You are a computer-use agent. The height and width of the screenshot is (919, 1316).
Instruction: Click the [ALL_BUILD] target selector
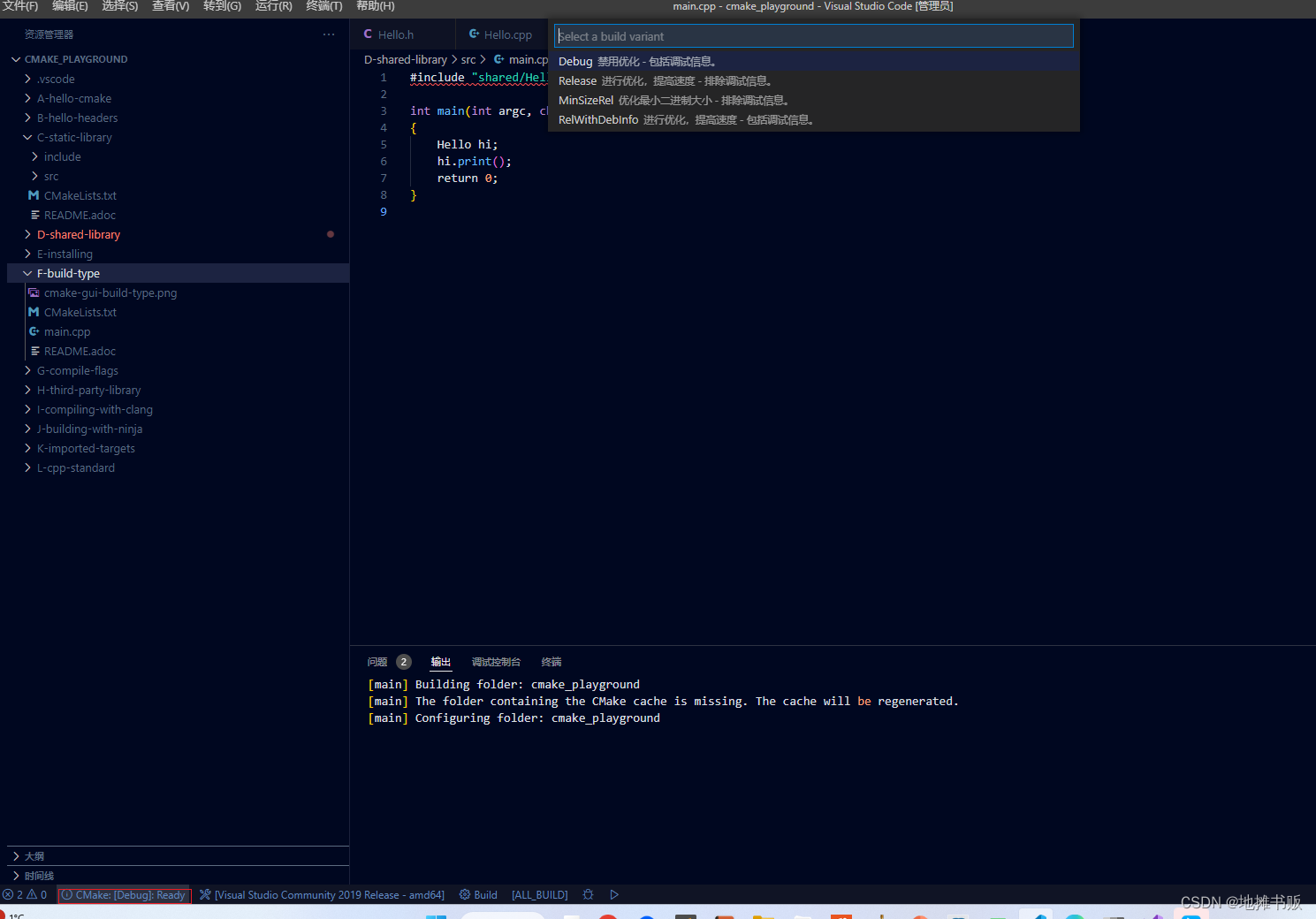pos(539,894)
